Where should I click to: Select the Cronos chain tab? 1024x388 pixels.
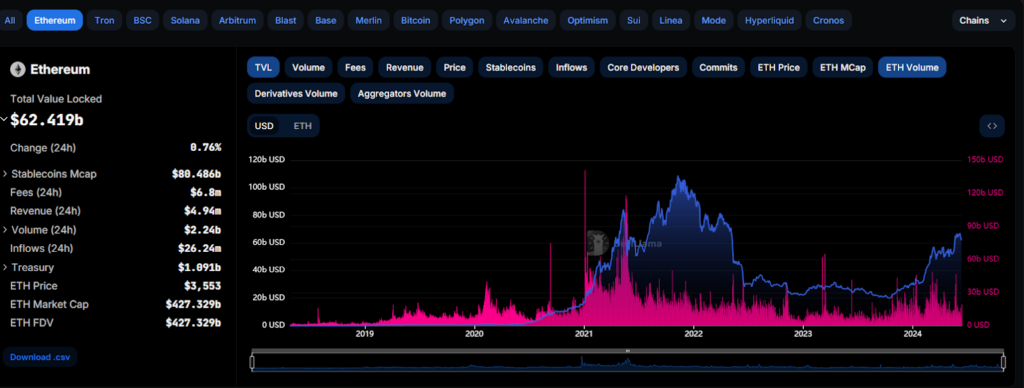point(828,20)
